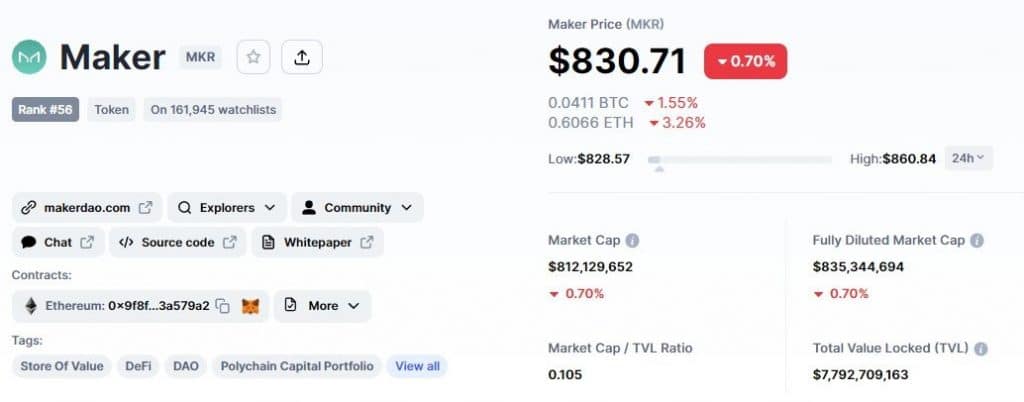Image resolution: width=1024 pixels, height=402 pixels.
Task: Open Fully Diluted Market Cap info icon
Action: [x=977, y=240]
